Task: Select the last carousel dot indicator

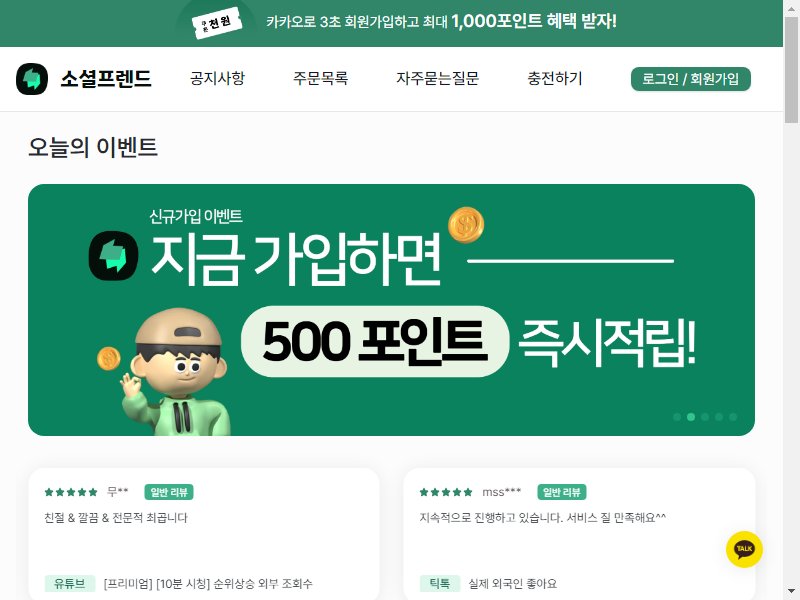Action: (733, 417)
